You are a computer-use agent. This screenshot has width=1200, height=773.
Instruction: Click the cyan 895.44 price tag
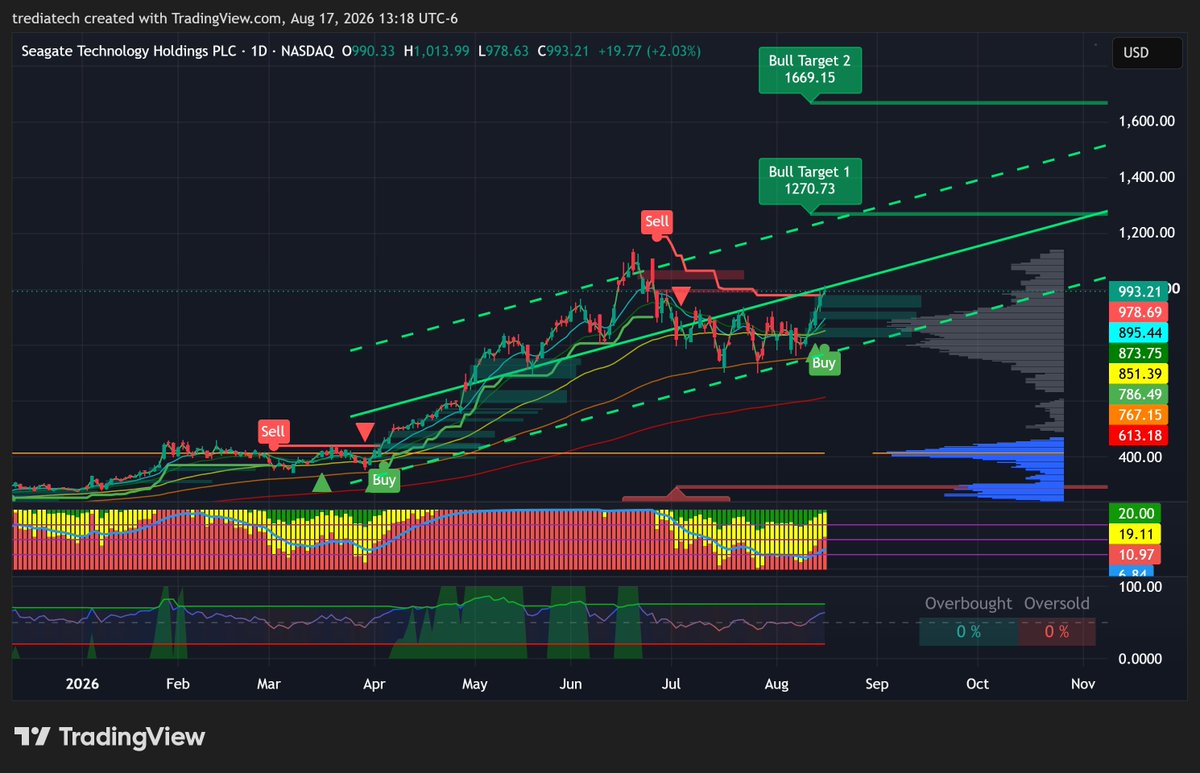pyautogui.click(x=1138, y=333)
